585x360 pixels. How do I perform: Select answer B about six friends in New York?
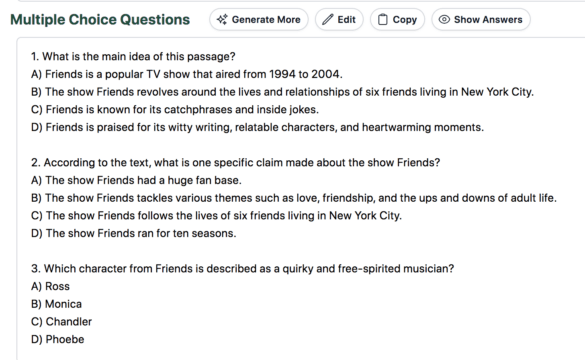[x=282, y=92]
